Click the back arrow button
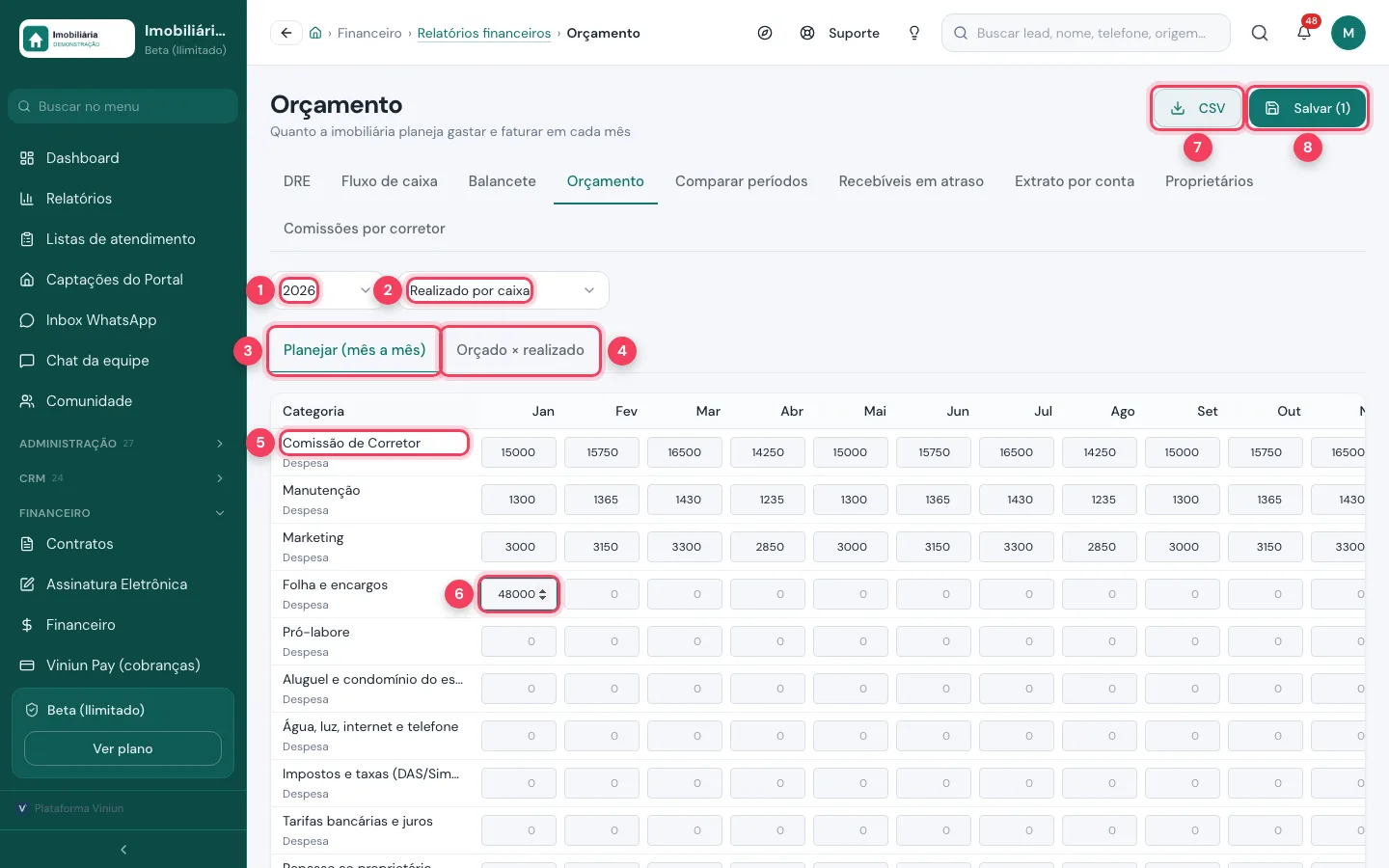Screen dimensions: 1389x868 click(286, 33)
